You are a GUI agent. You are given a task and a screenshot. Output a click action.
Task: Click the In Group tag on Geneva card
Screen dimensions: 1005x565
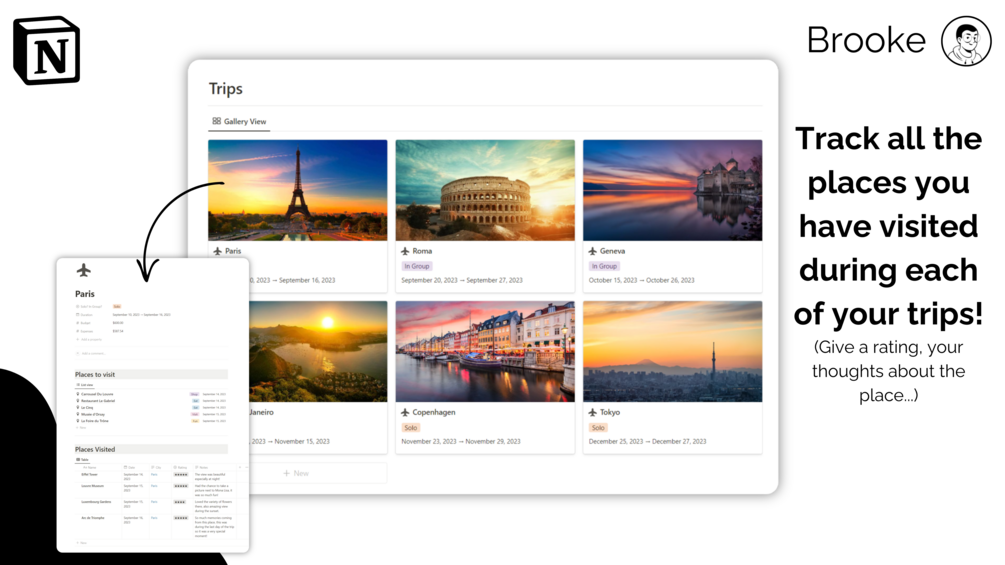click(x=604, y=266)
